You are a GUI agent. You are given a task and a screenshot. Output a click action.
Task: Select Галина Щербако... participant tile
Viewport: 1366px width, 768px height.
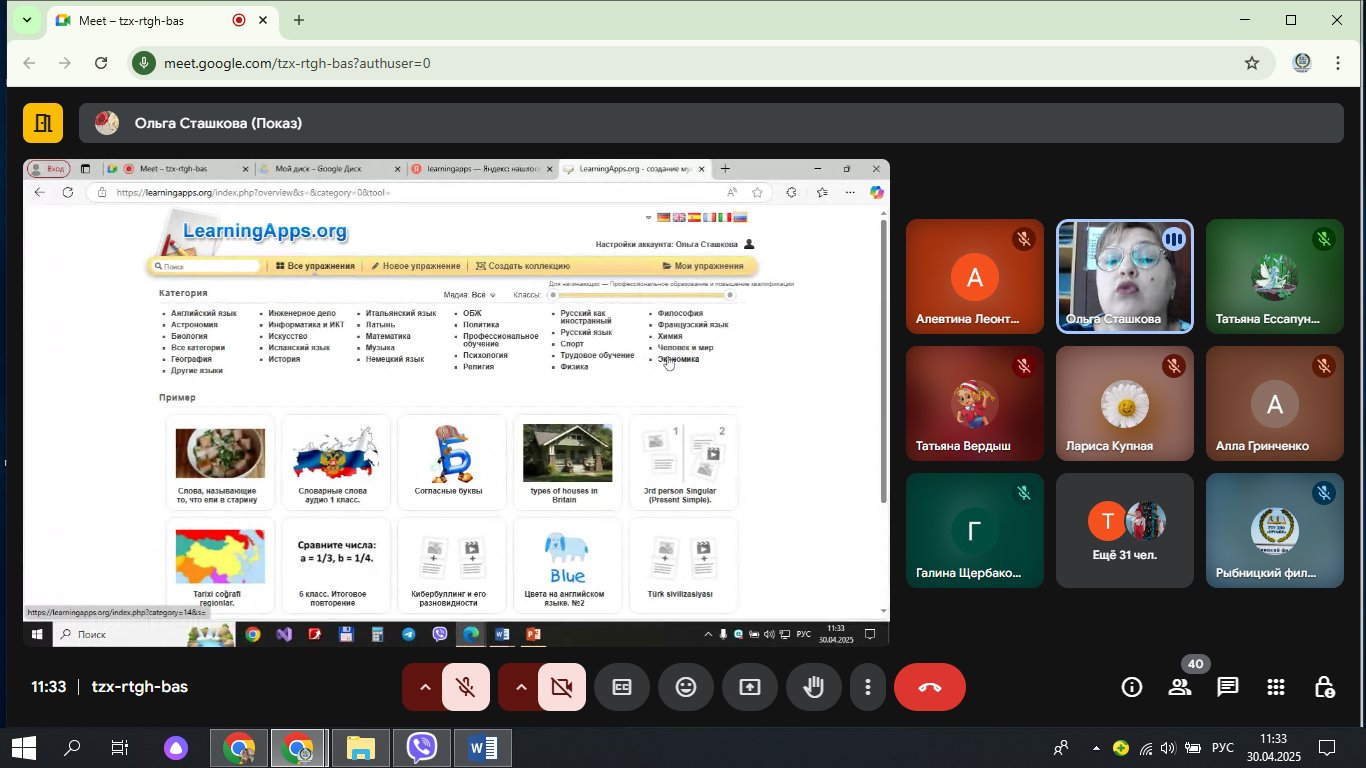(975, 530)
